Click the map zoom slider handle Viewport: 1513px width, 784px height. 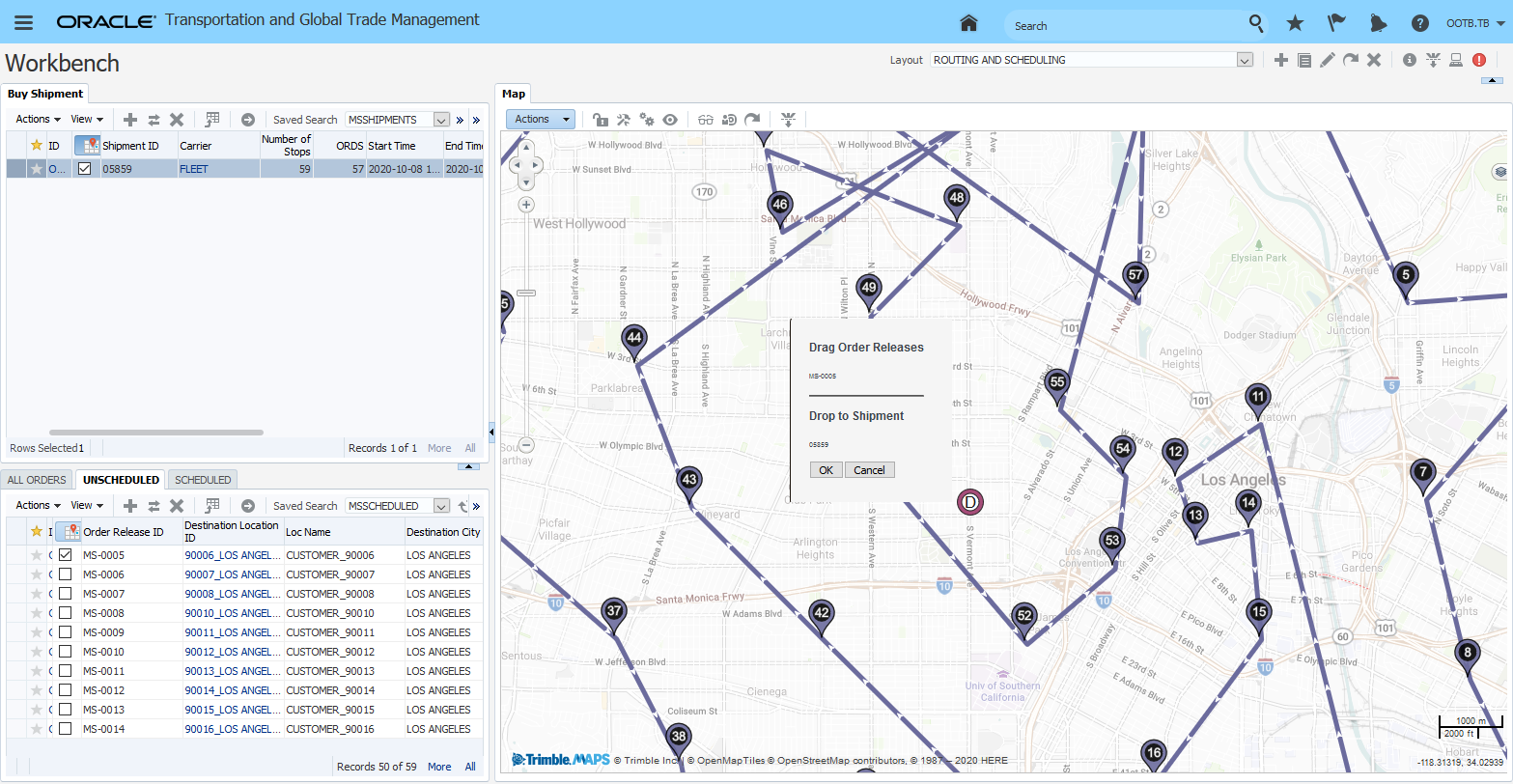click(526, 293)
